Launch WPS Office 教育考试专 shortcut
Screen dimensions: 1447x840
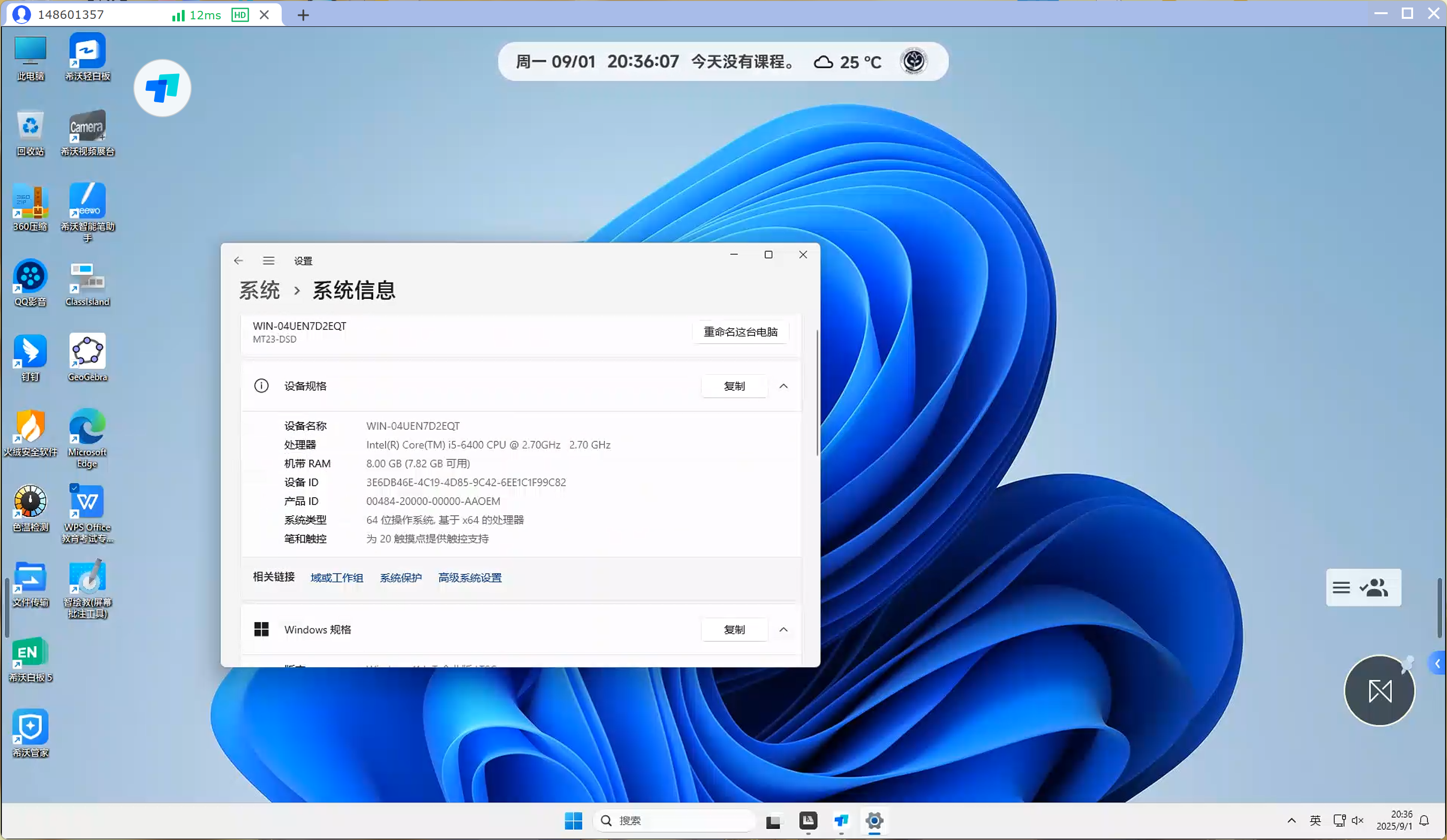(x=87, y=514)
